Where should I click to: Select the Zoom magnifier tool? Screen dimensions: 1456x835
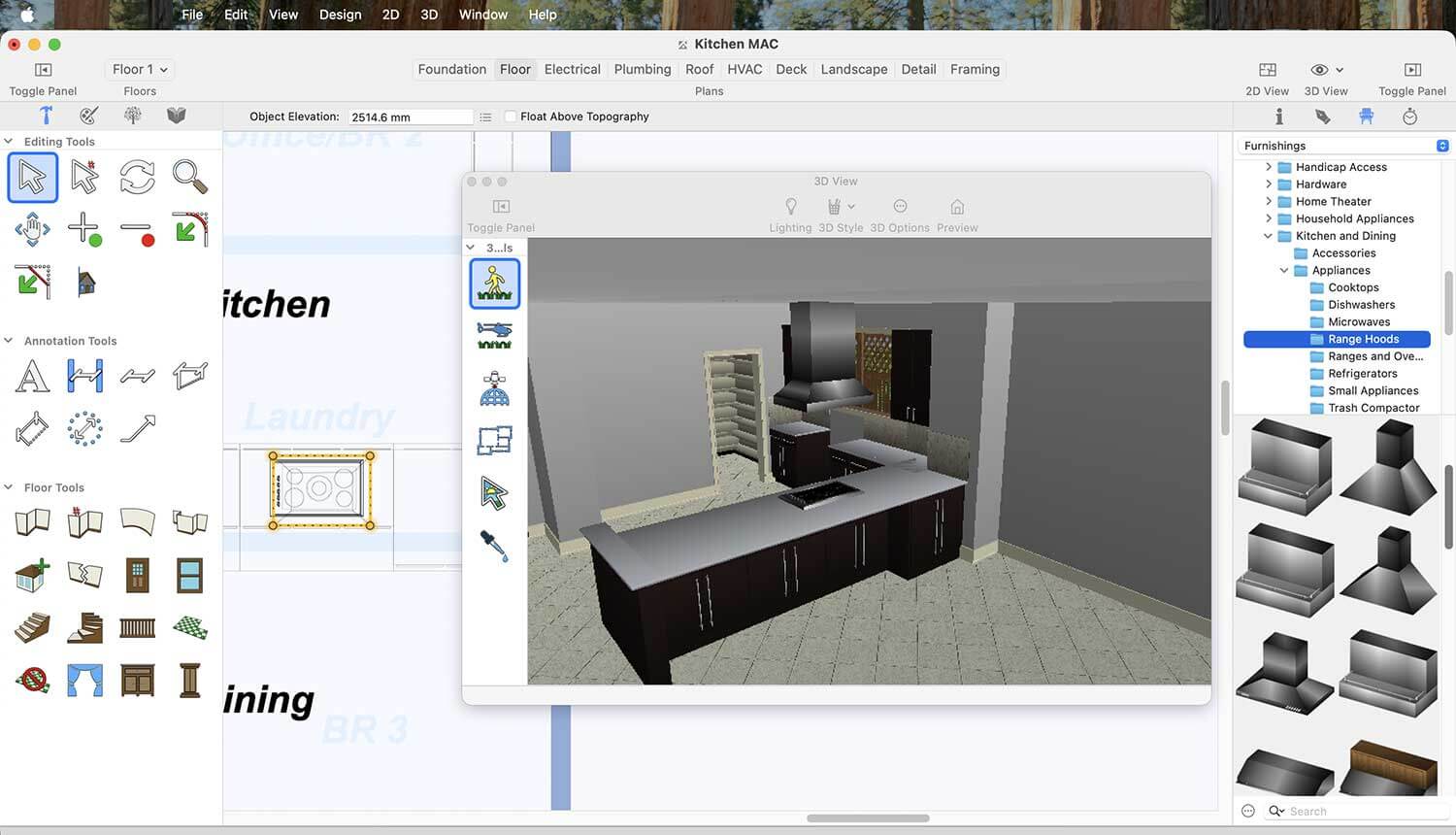pos(189,178)
